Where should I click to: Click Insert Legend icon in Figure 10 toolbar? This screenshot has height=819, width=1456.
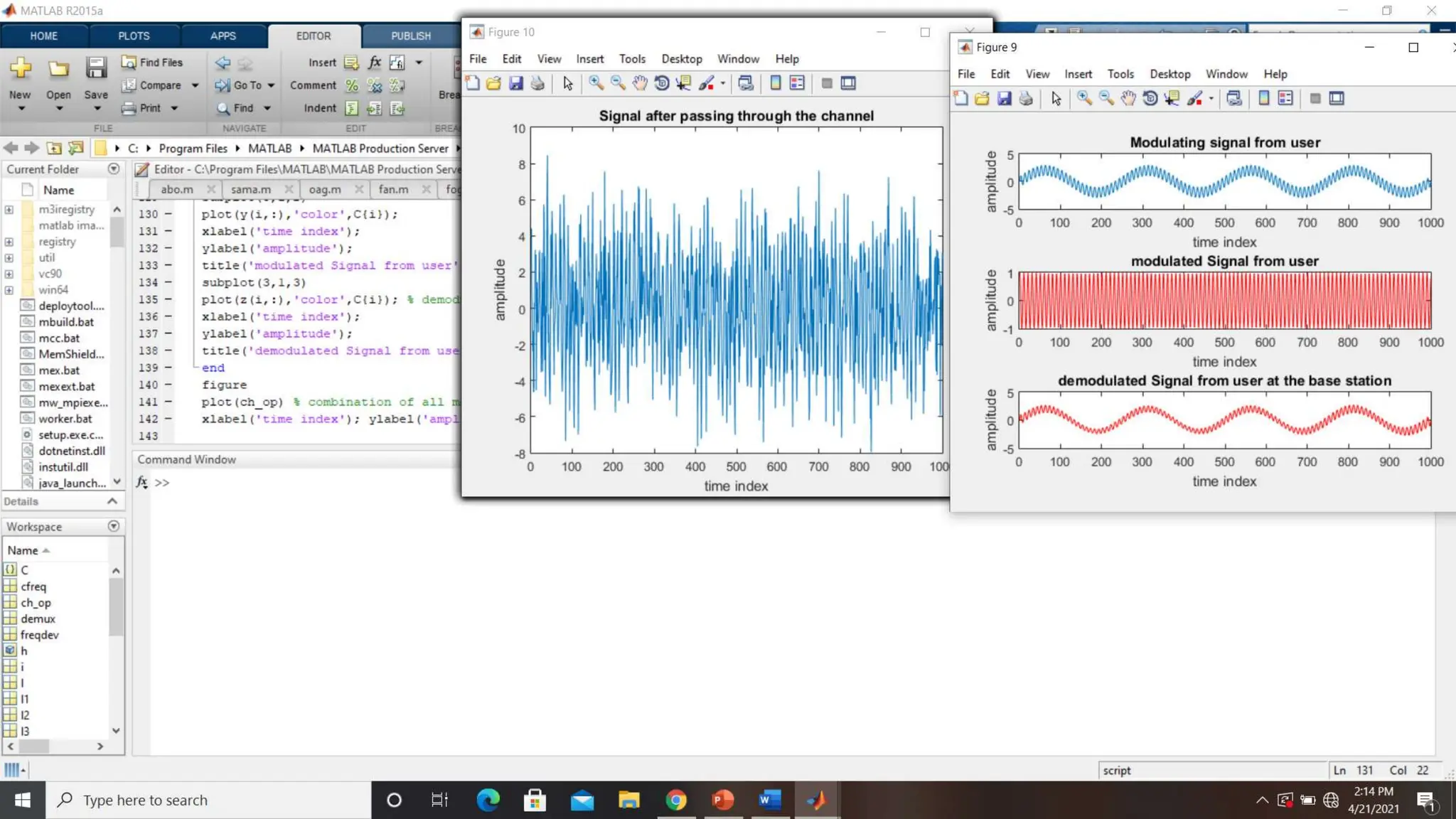(x=797, y=83)
